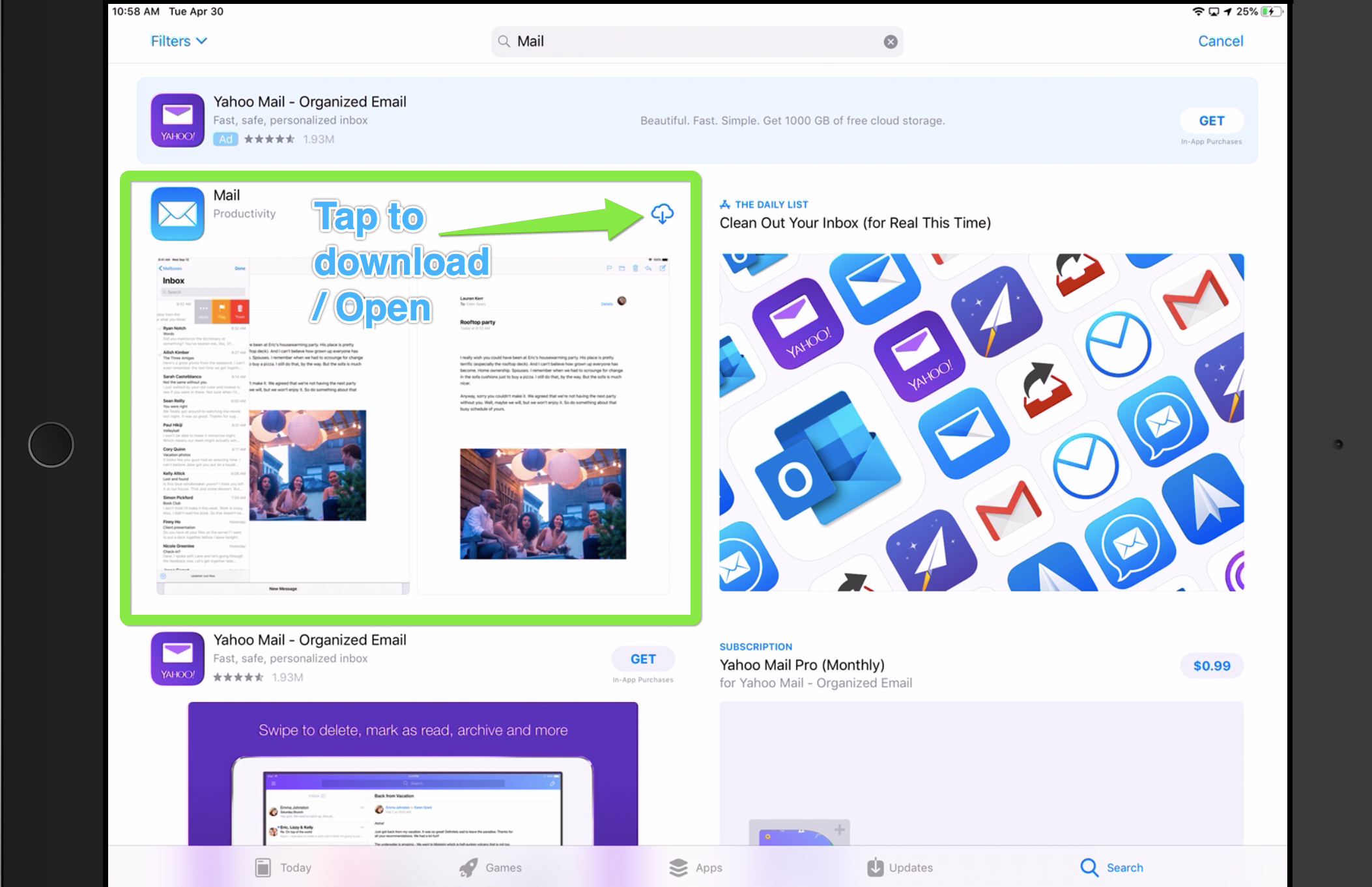Cancel the App Store search

pos(1220,41)
